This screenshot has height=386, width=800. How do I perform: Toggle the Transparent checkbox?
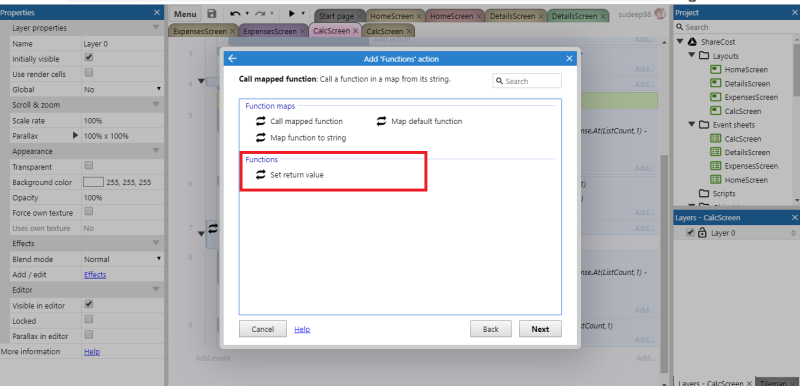click(x=89, y=166)
